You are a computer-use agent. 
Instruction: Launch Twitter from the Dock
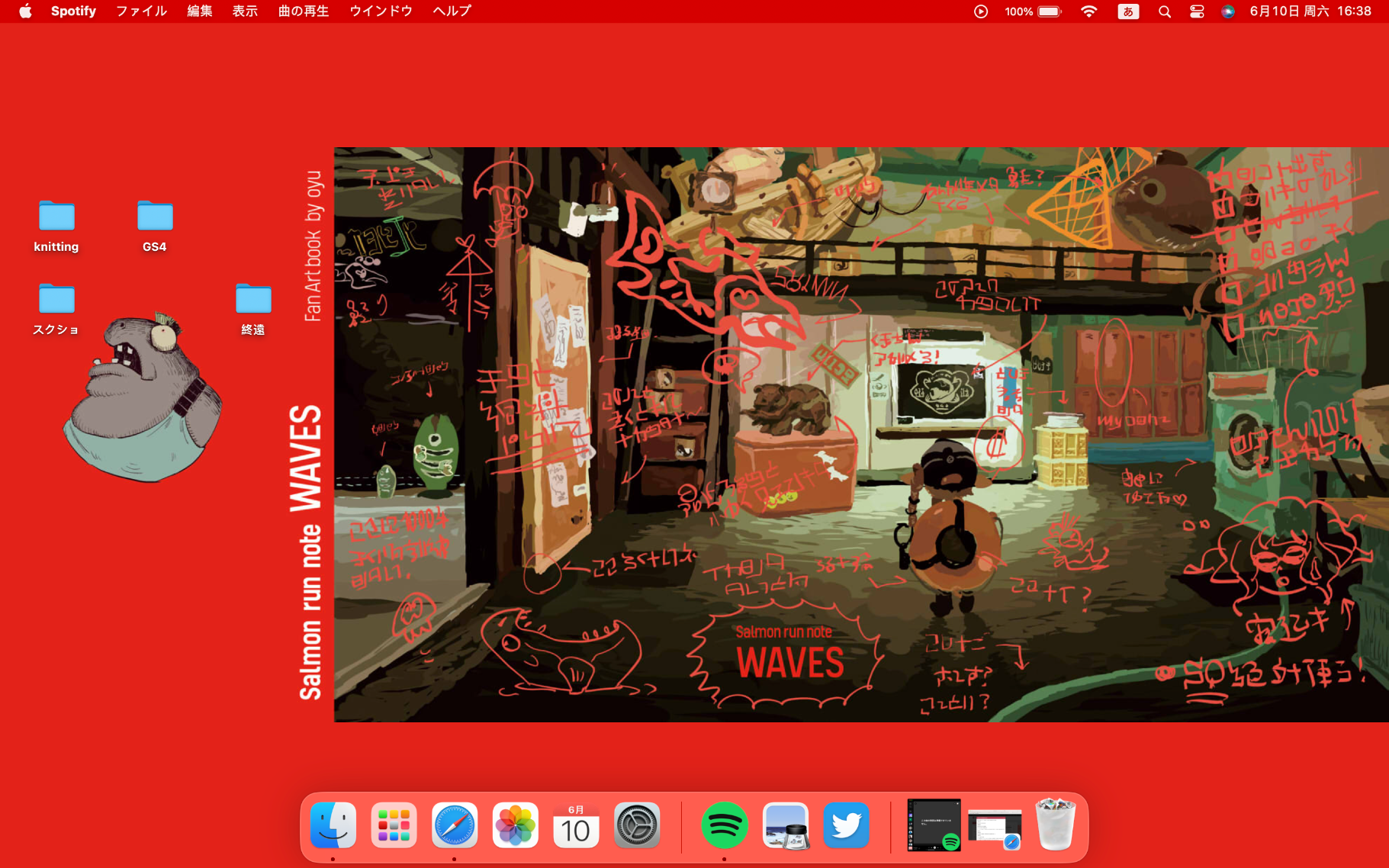click(x=846, y=825)
